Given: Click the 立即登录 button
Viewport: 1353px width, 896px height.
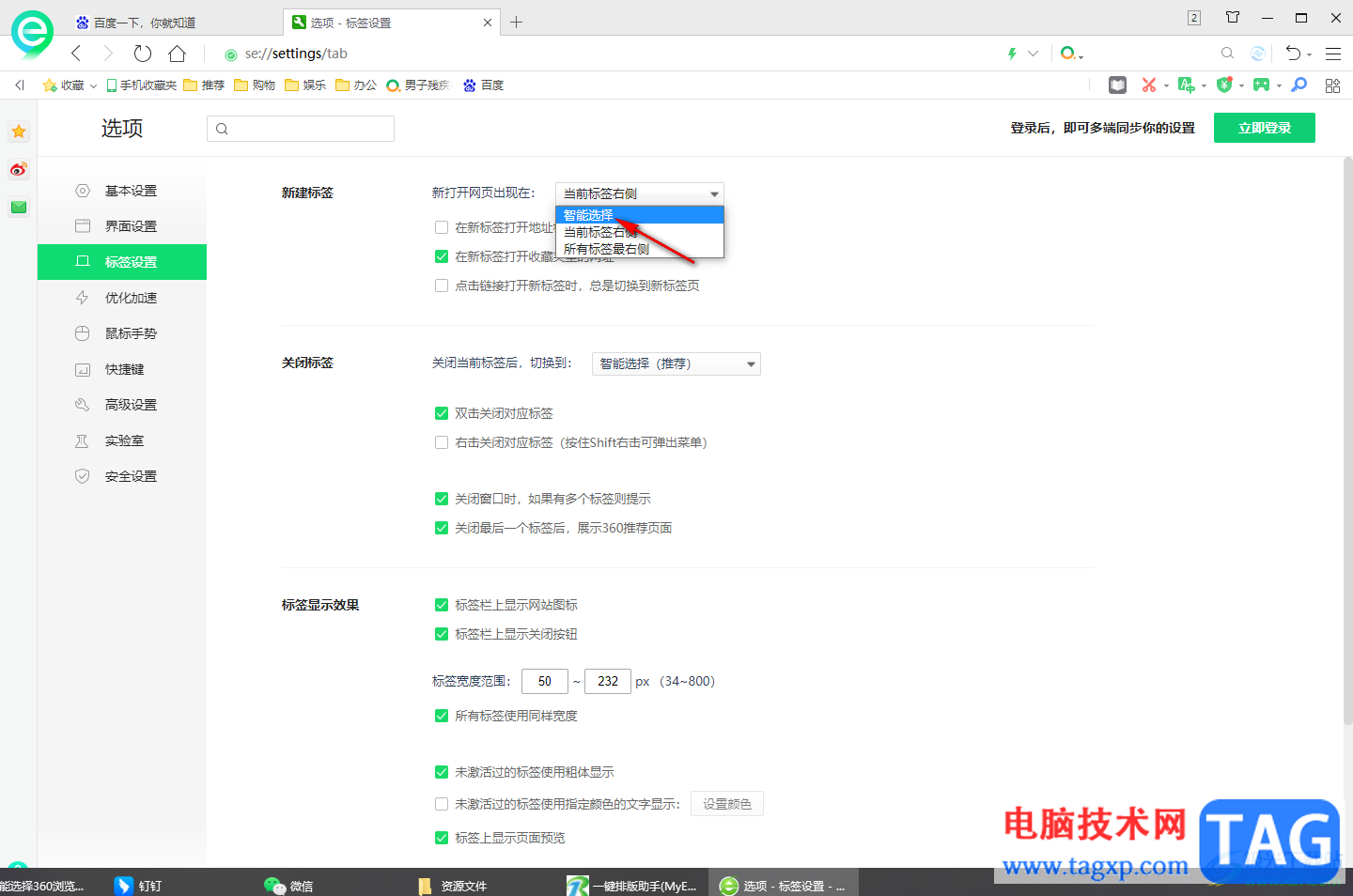Looking at the screenshot, I should tap(1265, 128).
